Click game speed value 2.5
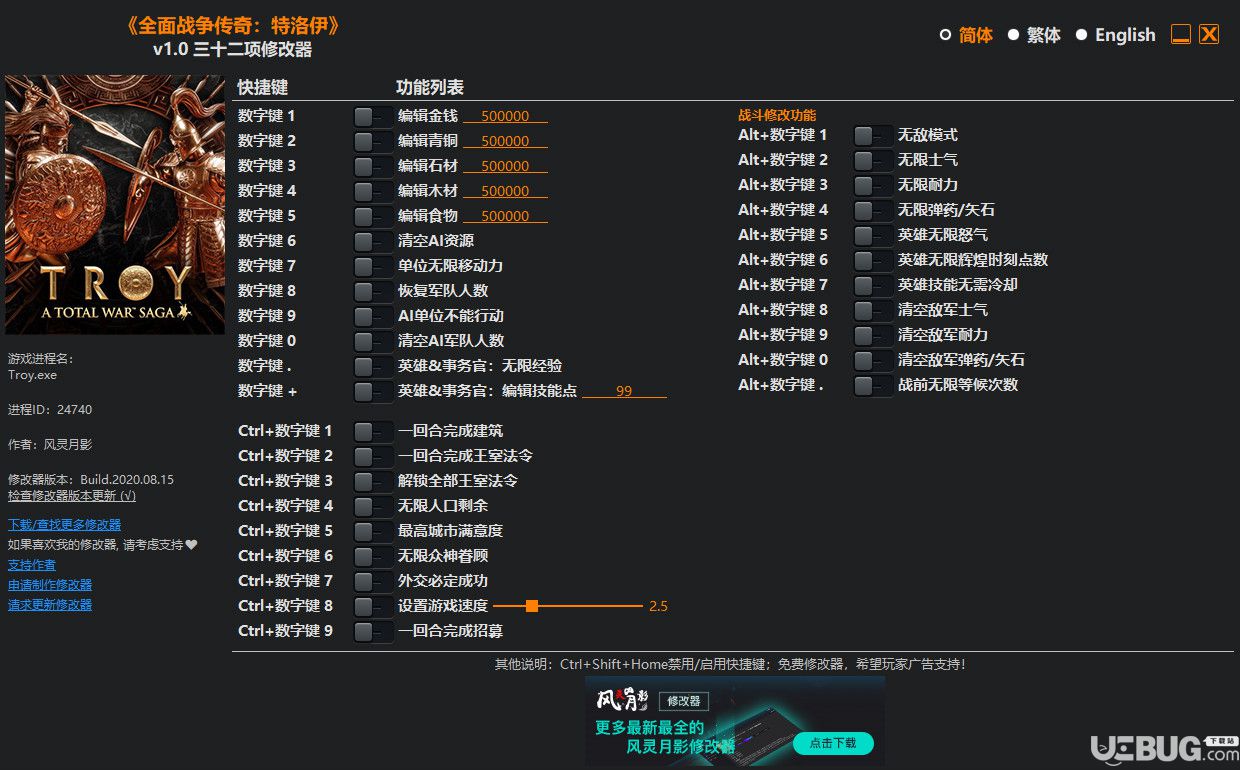 pyautogui.click(x=658, y=606)
